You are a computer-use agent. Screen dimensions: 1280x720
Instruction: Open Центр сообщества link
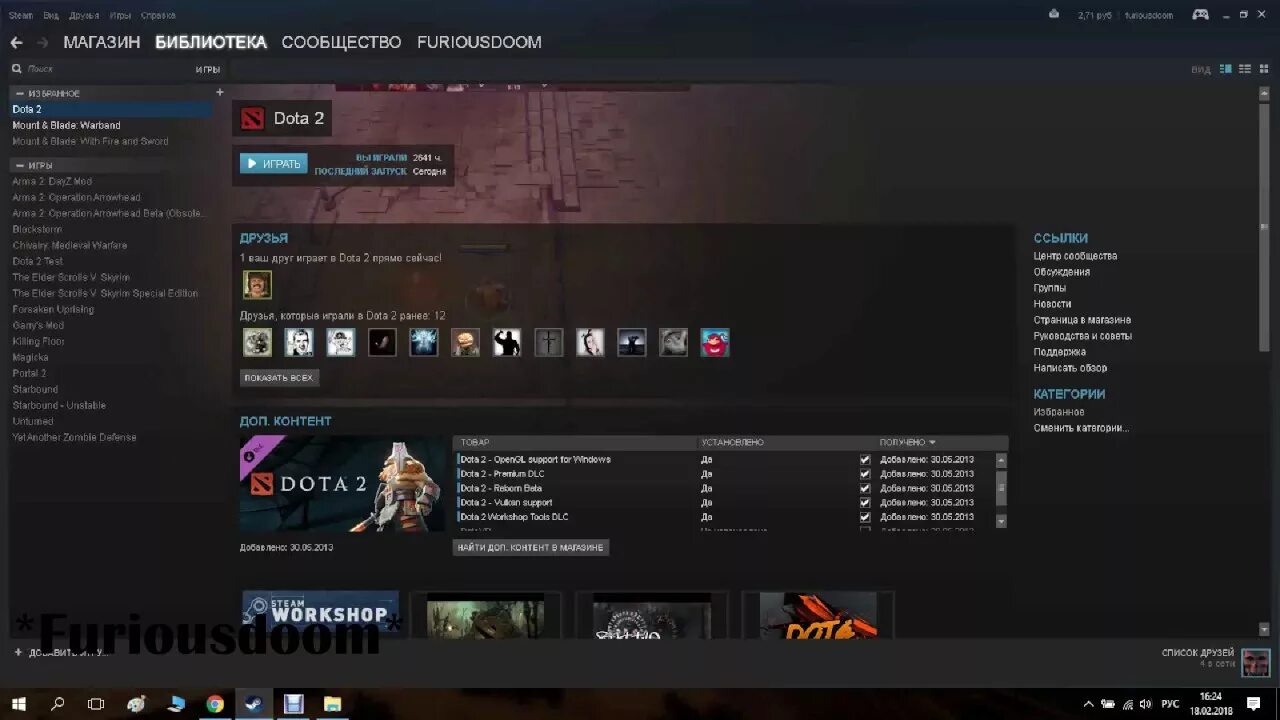coord(1075,256)
